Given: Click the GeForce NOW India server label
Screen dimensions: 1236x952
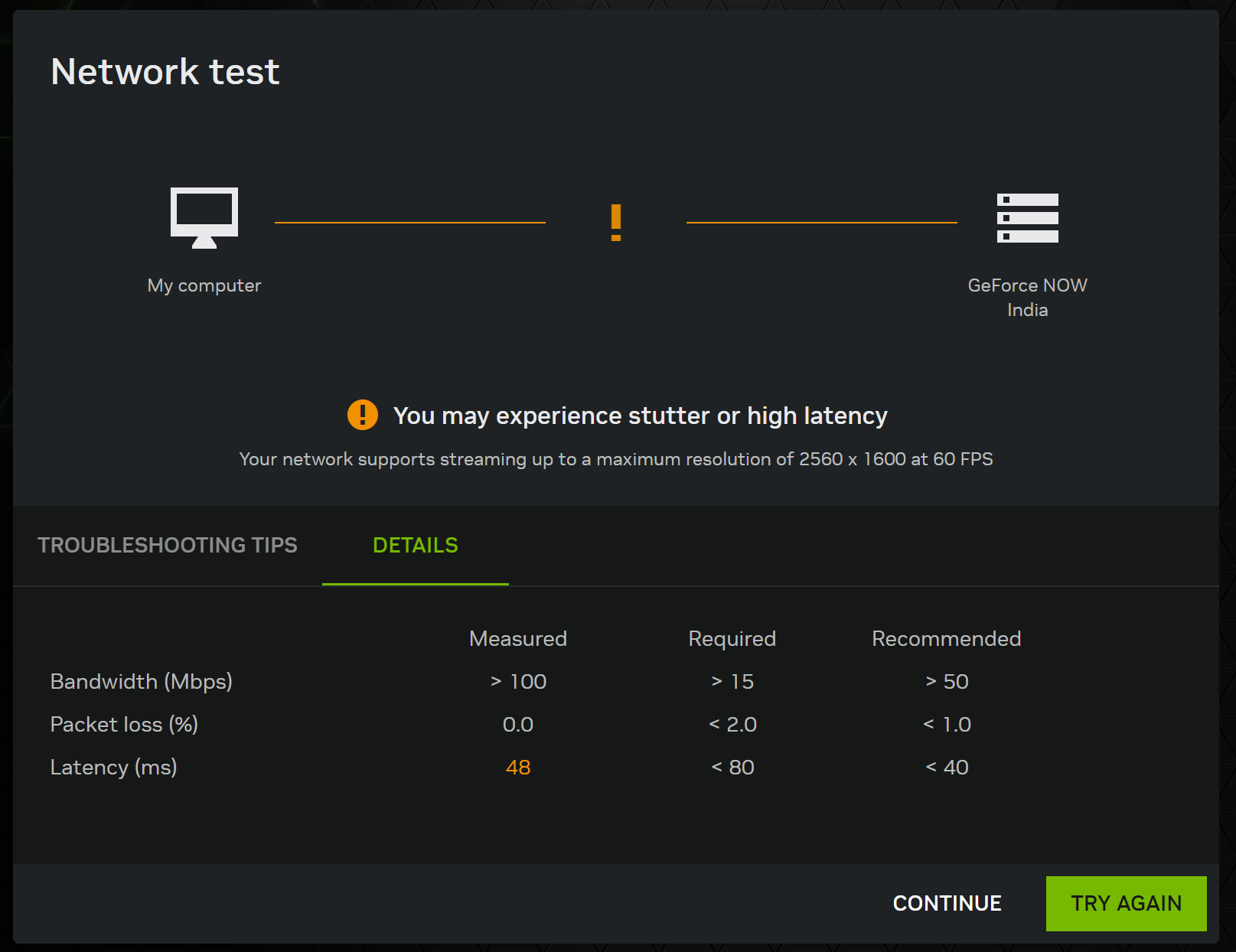Looking at the screenshot, I should [1028, 297].
